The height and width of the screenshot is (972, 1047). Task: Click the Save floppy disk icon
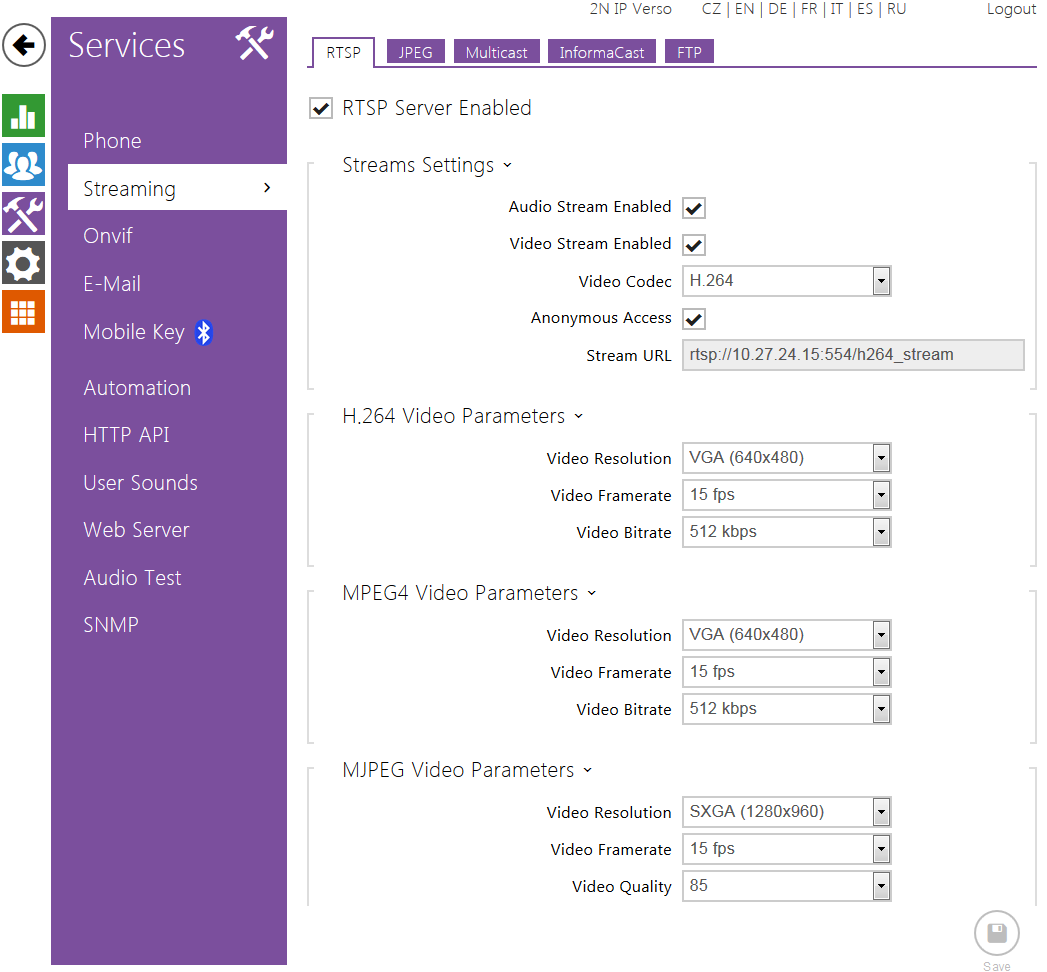point(996,934)
